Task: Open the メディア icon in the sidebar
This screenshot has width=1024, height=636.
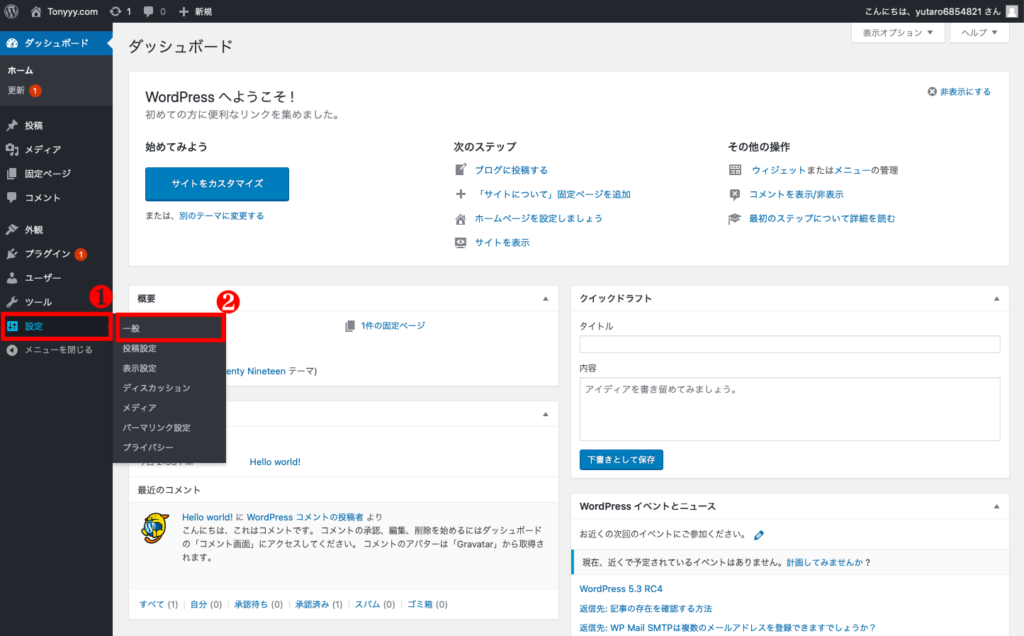Action: click(x=12, y=150)
